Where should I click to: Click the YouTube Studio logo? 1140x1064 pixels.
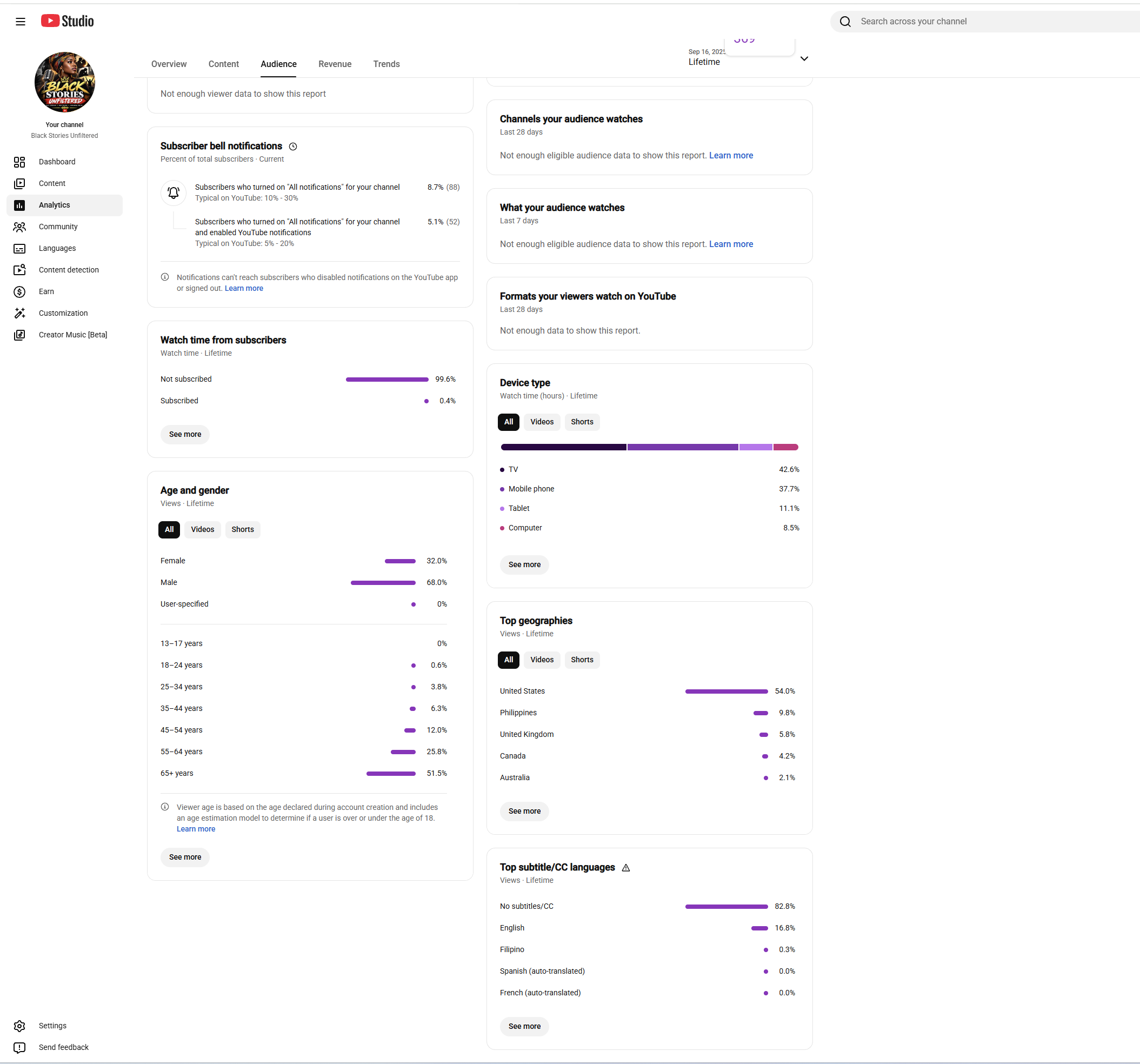tap(67, 21)
